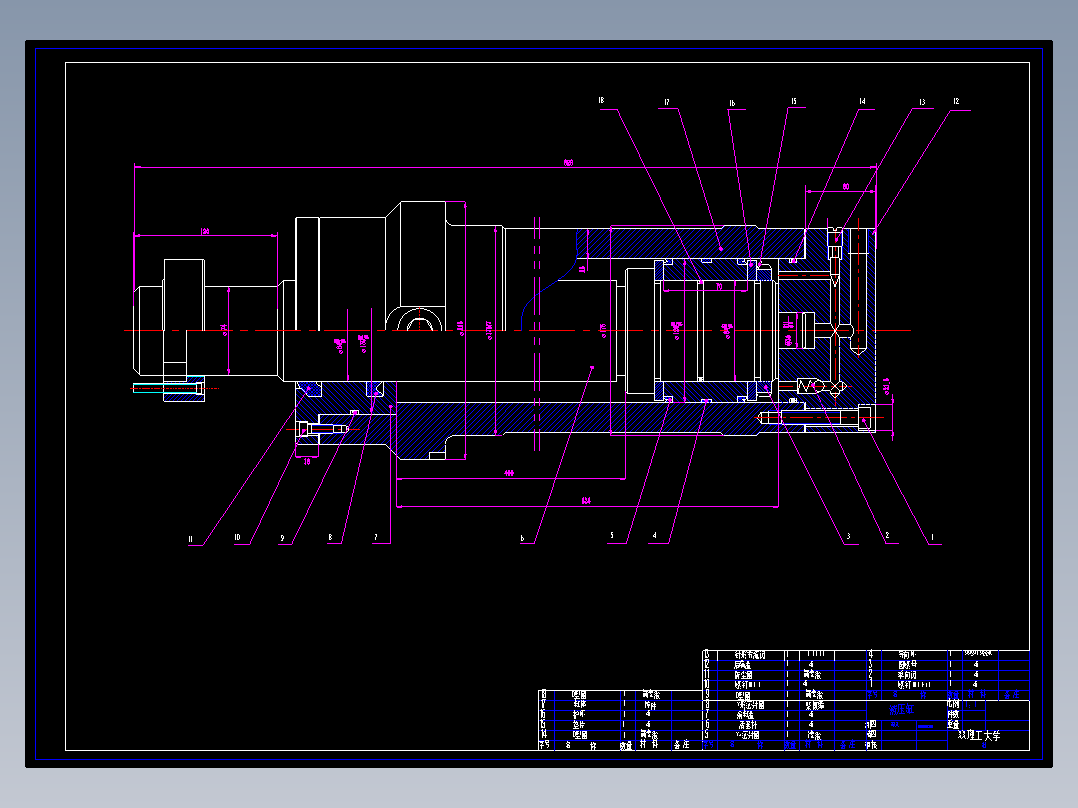The image size is (1078, 808).
Task: Select the 16 dimension under the gland flange
Action: click(307, 461)
